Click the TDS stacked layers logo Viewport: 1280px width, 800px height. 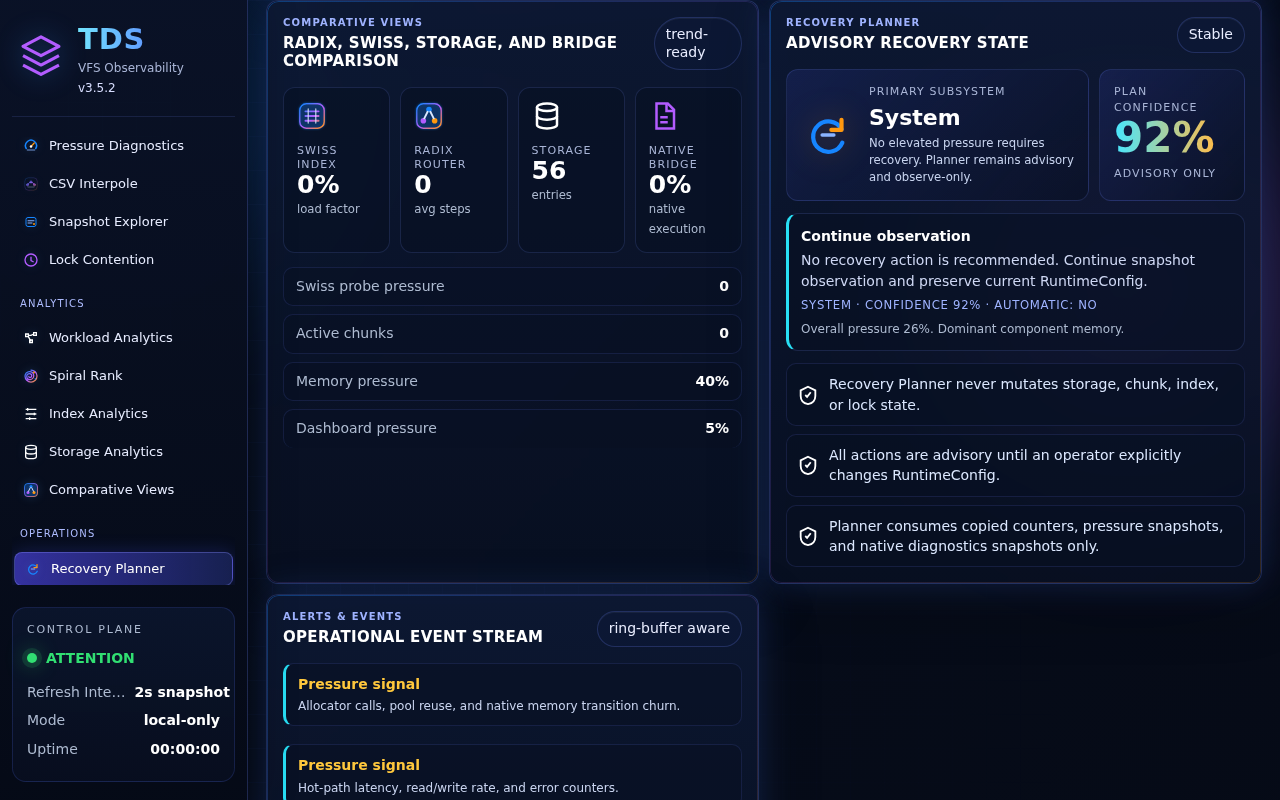click(x=41, y=55)
